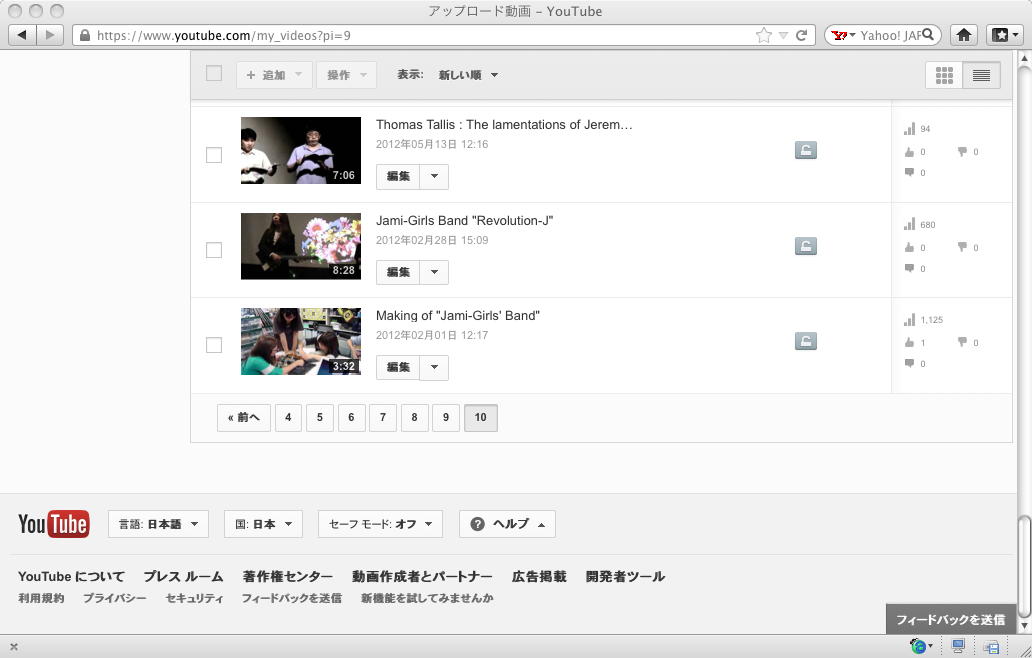The width and height of the screenshot is (1032, 658).
Task: Go to previous page with « 前へ
Action: [244, 417]
